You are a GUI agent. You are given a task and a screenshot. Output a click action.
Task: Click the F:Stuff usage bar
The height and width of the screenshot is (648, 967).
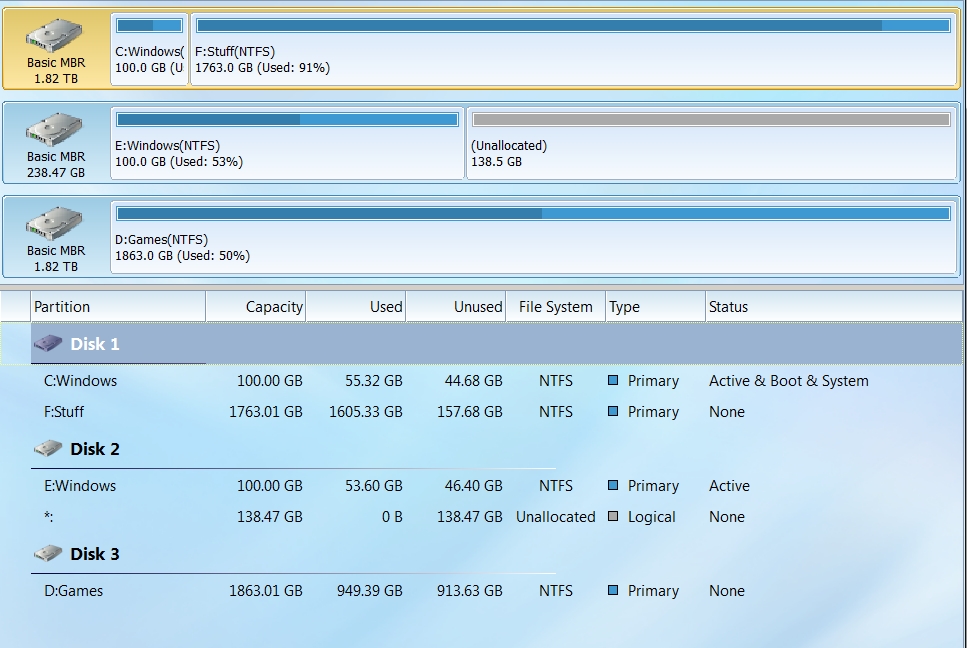pos(574,26)
